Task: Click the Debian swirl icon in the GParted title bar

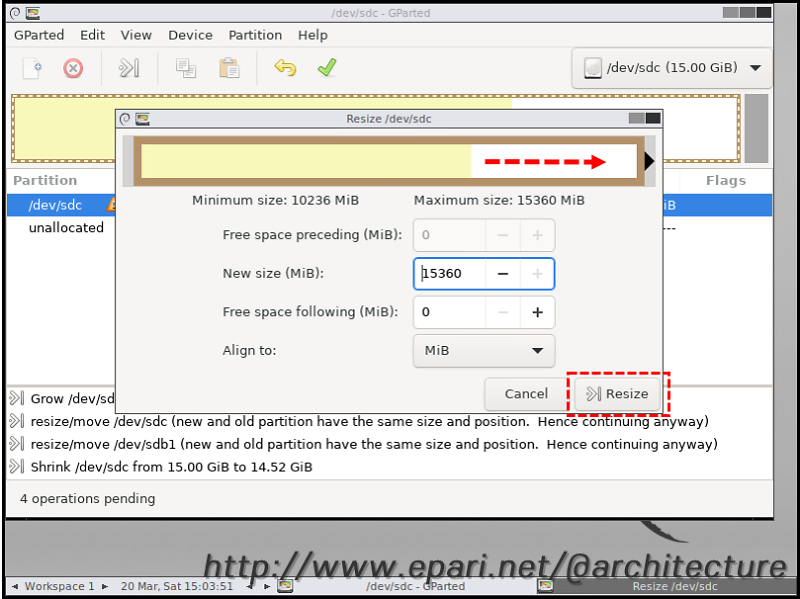Action: 15,13
